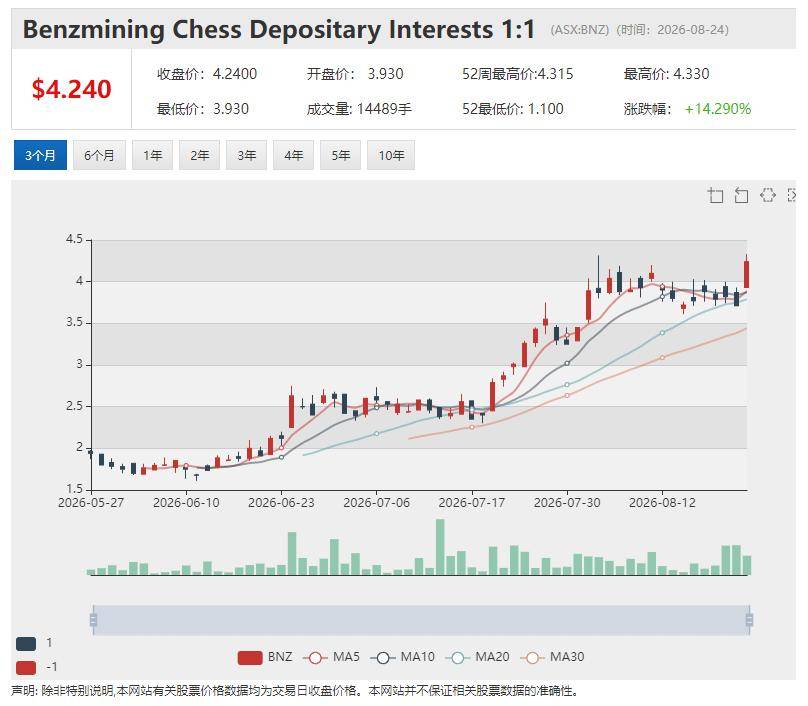Click the left handle of zoom slider
This screenshot has height=706, width=808.
coord(93,619)
